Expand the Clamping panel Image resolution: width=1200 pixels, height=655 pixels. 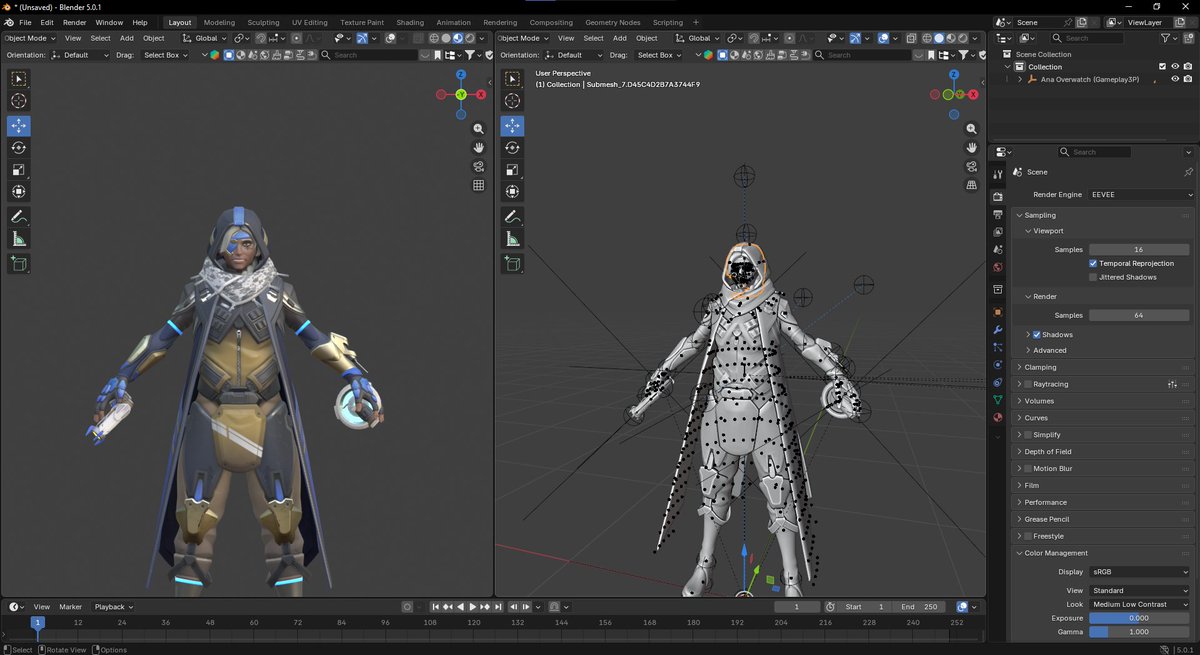pyautogui.click(x=1103, y=367)
